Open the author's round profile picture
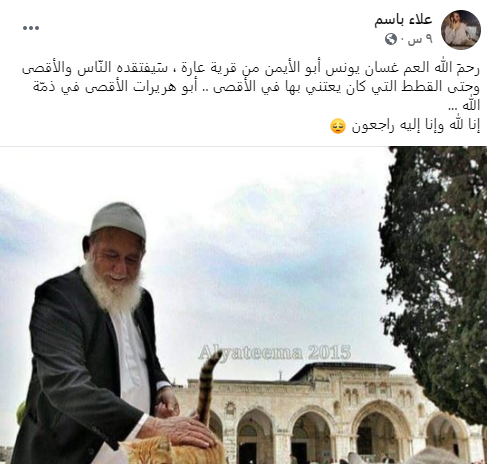 point(460,30)
